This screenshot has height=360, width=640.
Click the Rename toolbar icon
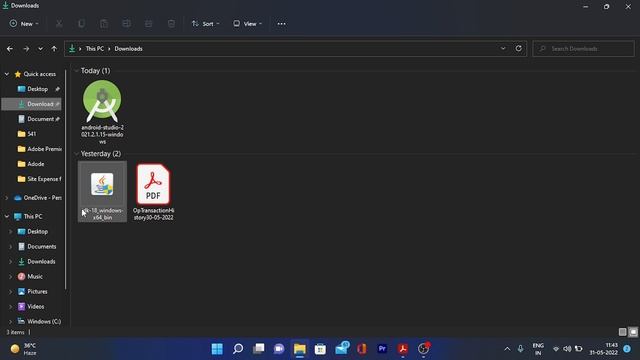[x=127, y=24]
